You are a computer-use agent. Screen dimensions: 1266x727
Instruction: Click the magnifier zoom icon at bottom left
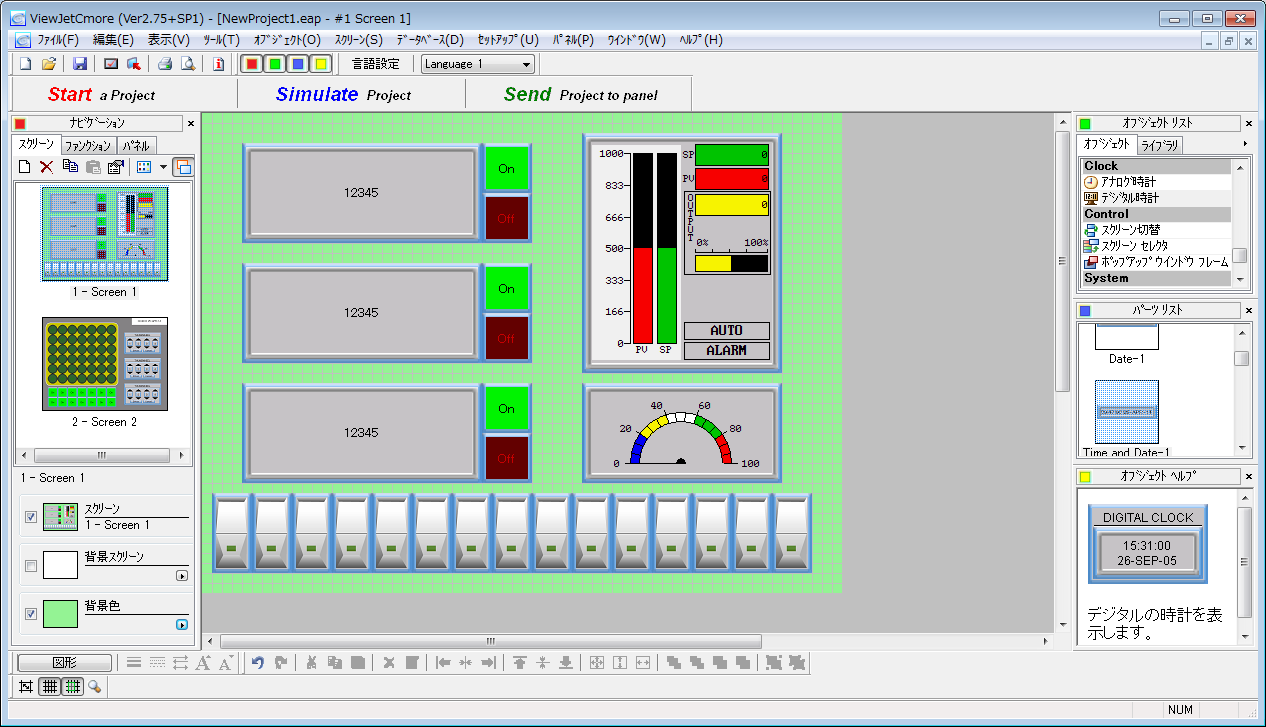[x=95, y=686]
